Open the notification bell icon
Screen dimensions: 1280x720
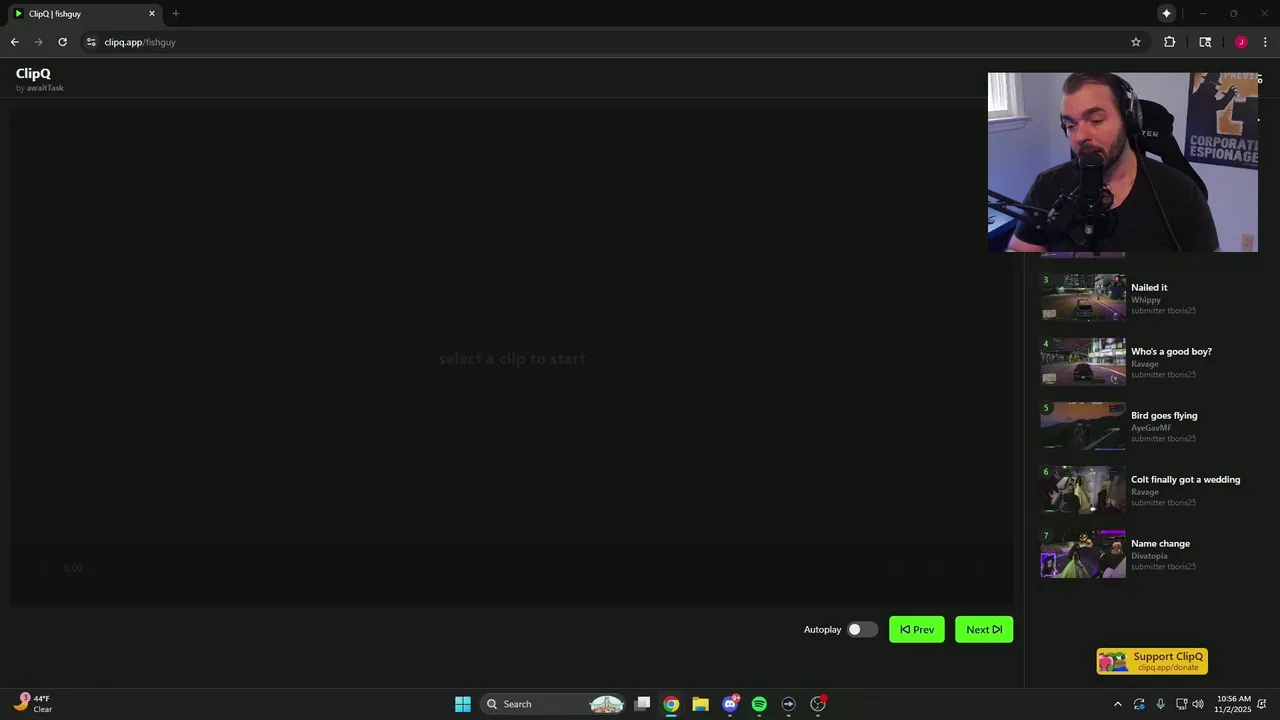coord(1263,704)
